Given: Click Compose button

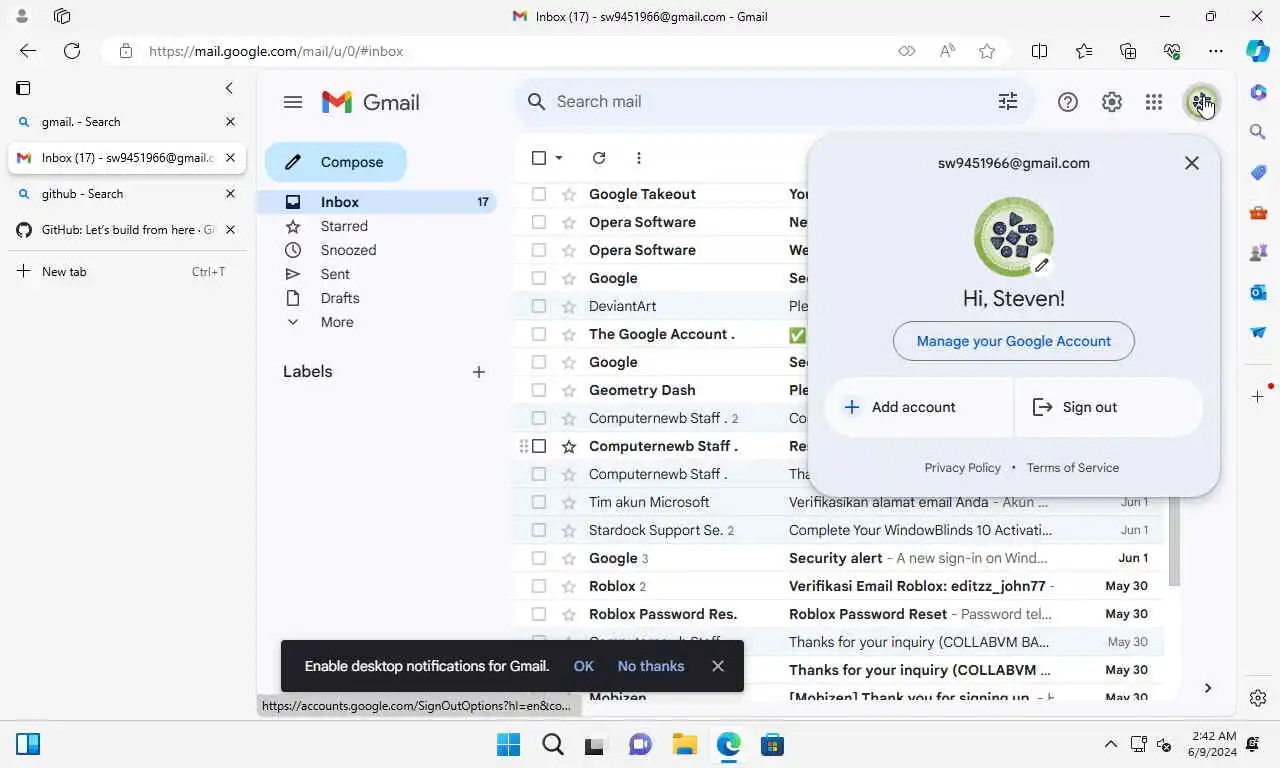Looking at the screenshot, I should [x=336, y=162].
